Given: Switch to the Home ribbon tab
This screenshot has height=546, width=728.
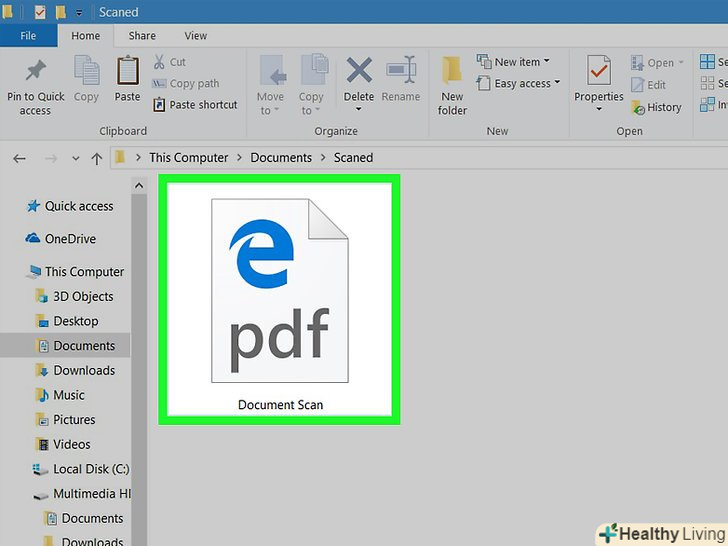Looking at the screenshot, I should pyautogui.click(x=85, y=36).
